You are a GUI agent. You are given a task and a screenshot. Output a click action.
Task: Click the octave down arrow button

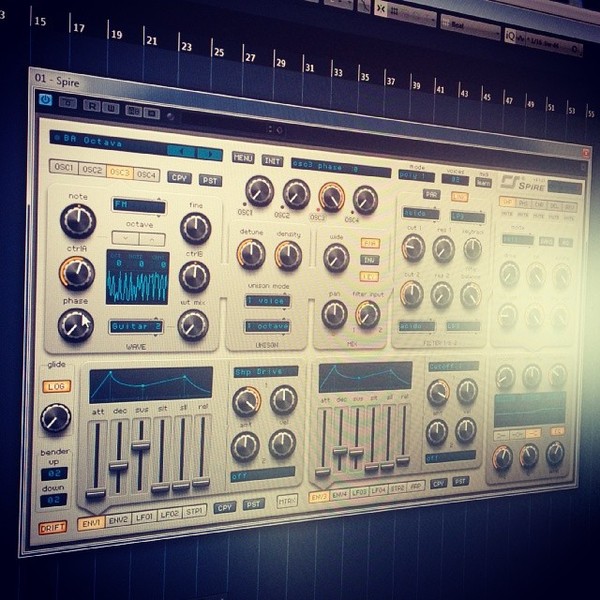pyautogui.click(x=125, y=238)
